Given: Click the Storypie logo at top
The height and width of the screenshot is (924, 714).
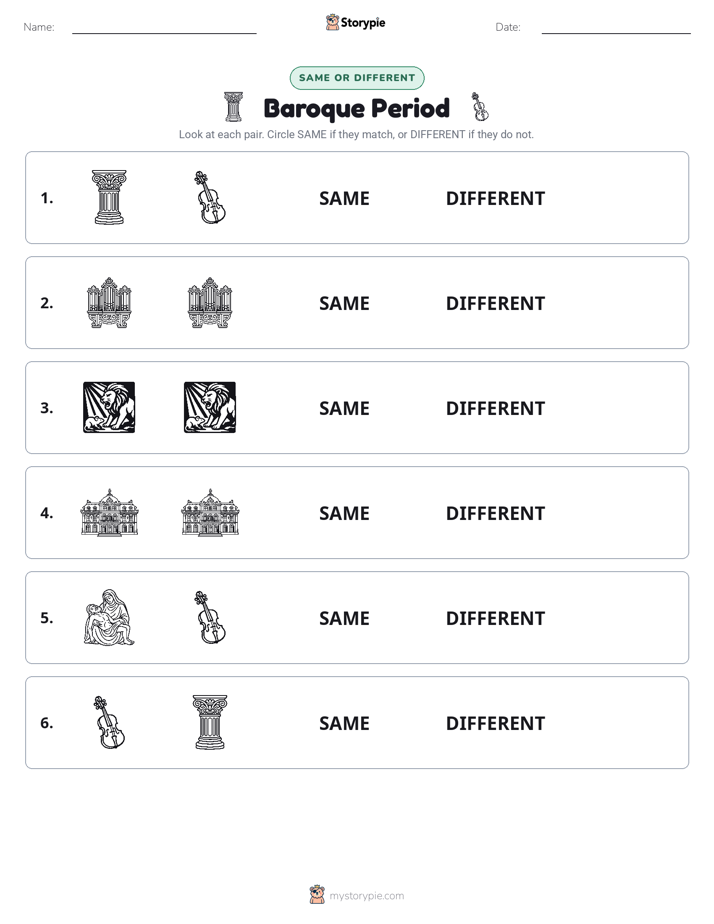Looking at the screenshot, I should pos(355,22).
